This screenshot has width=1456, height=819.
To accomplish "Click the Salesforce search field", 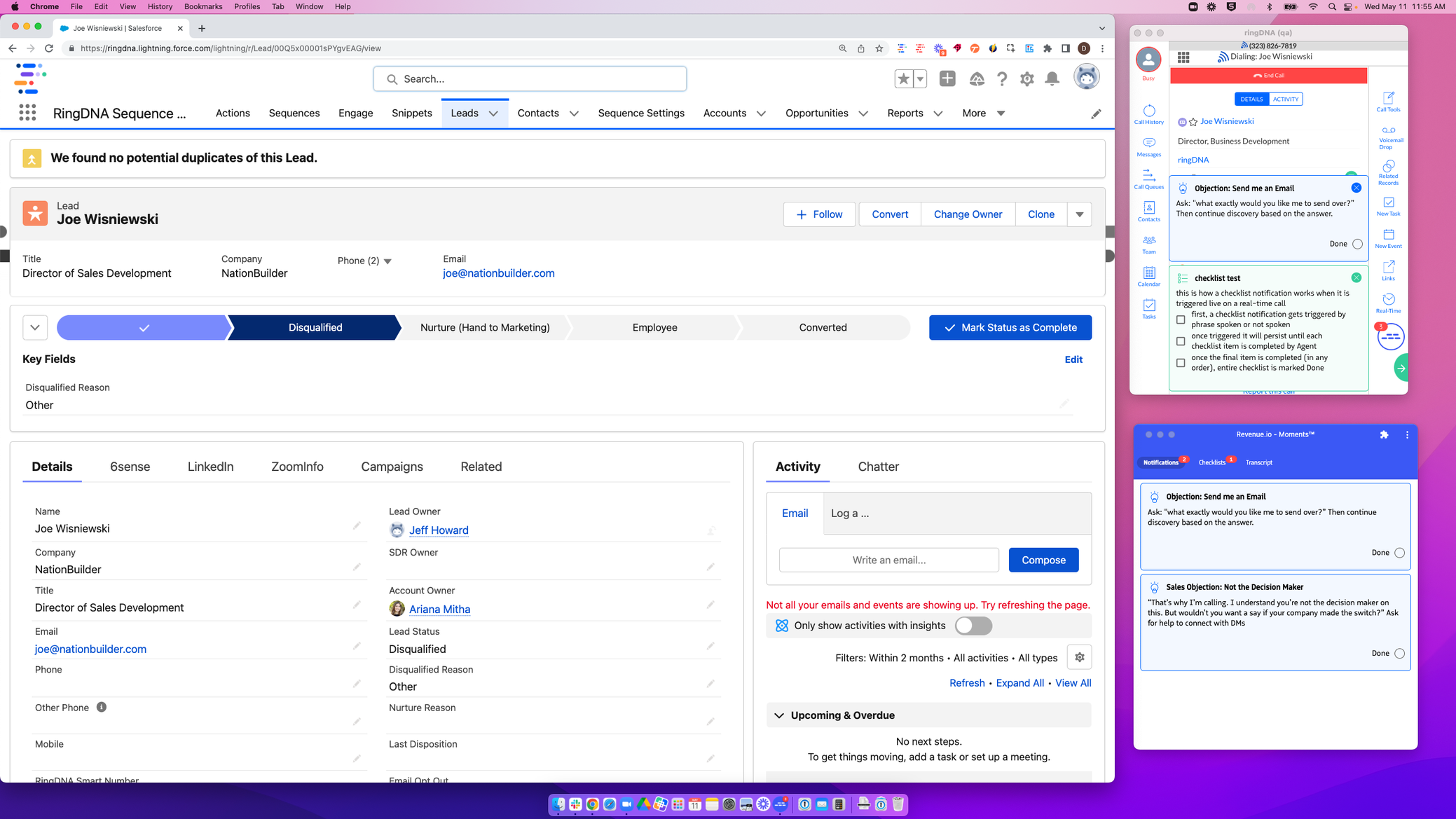I will (x=530, y=78).
